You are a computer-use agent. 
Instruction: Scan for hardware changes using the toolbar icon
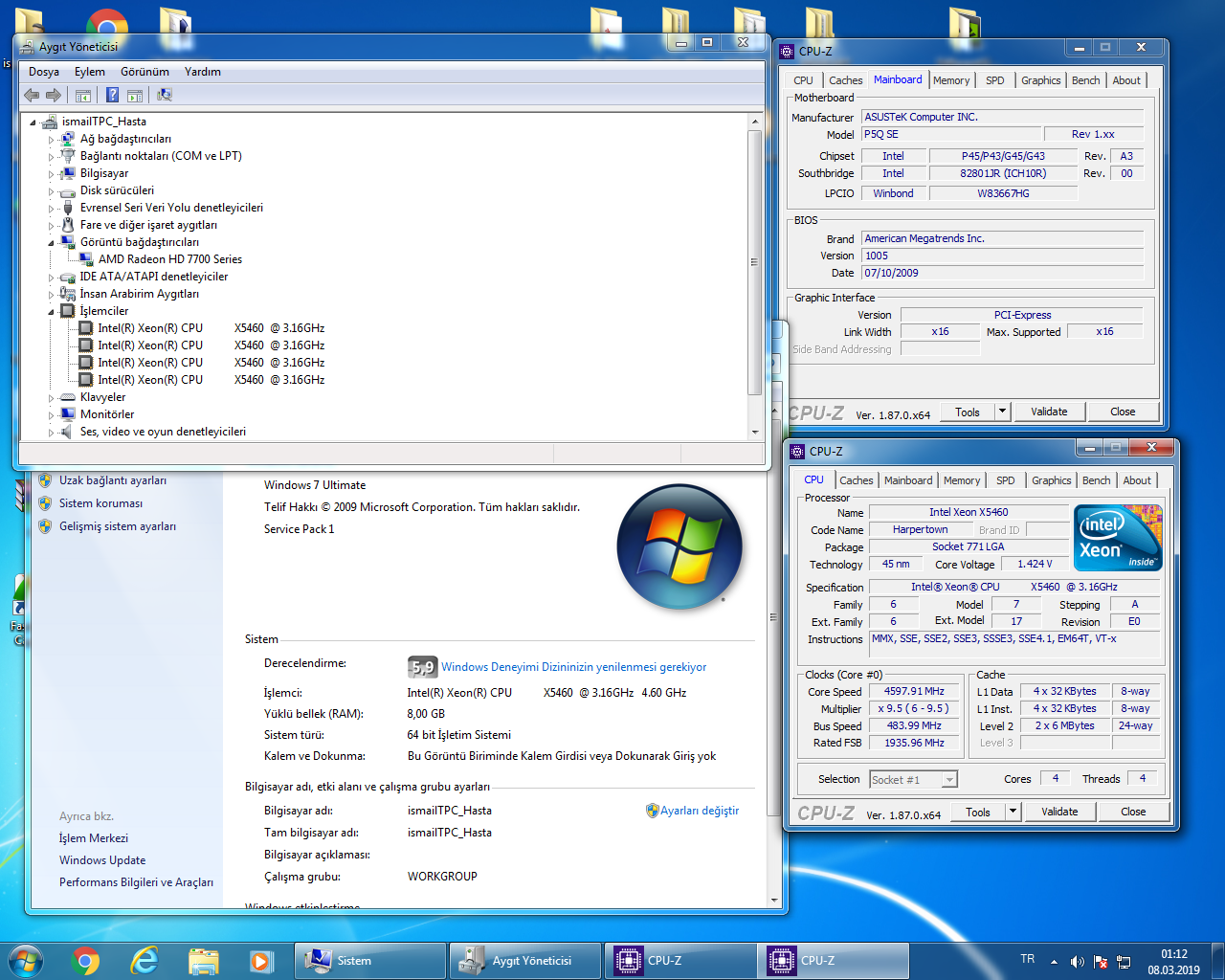point(165,95)
